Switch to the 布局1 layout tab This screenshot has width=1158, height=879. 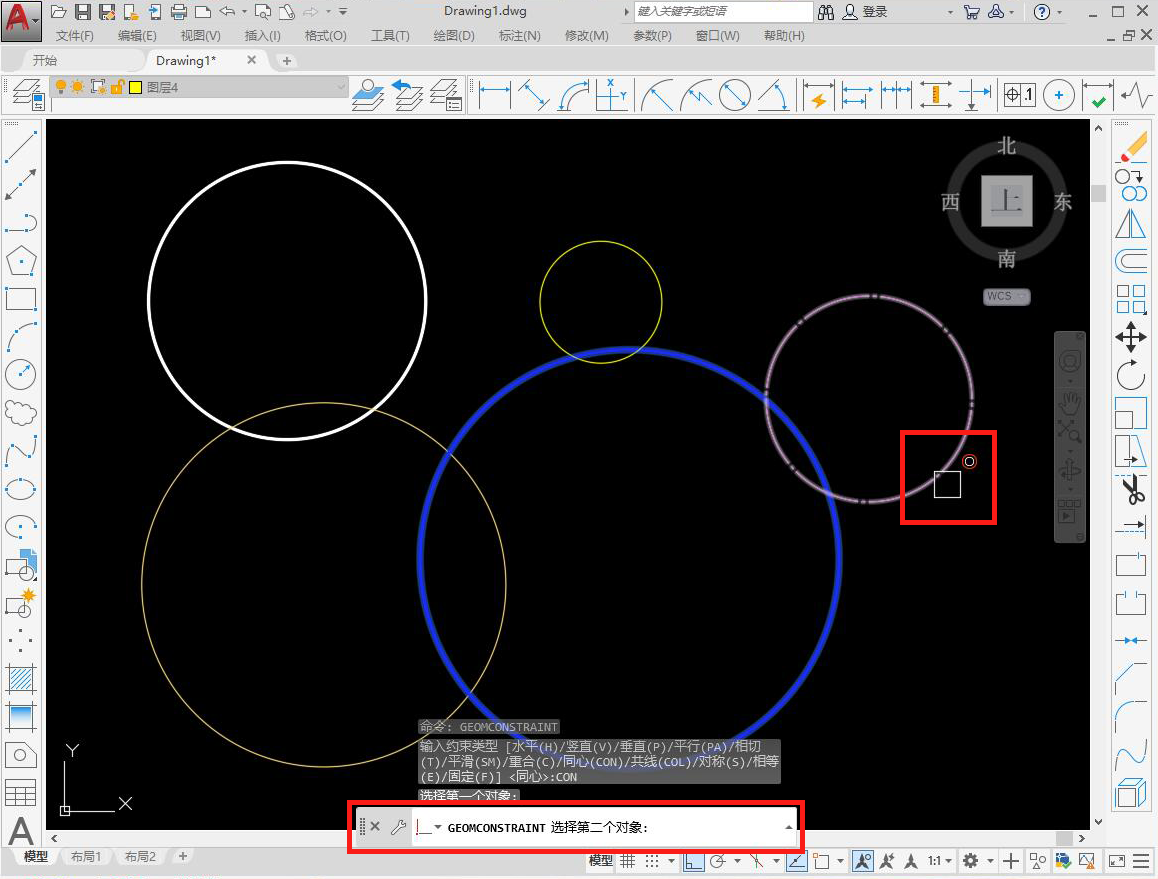tap(85, 857)
